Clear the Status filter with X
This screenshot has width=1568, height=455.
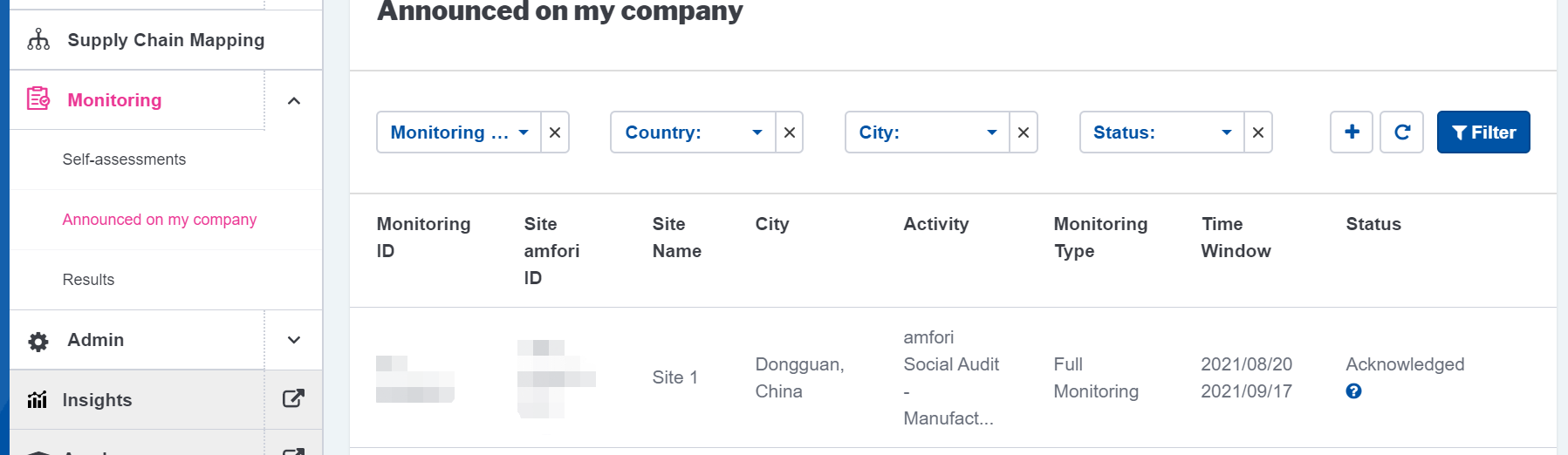[1257, 132]
